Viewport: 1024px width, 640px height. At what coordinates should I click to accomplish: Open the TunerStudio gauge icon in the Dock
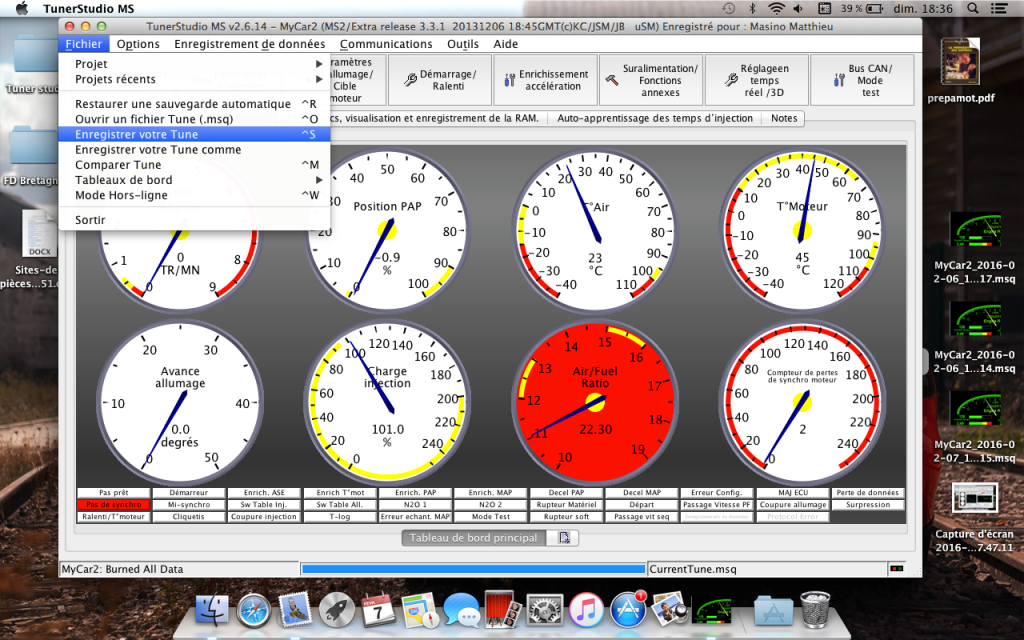point(713,610)
